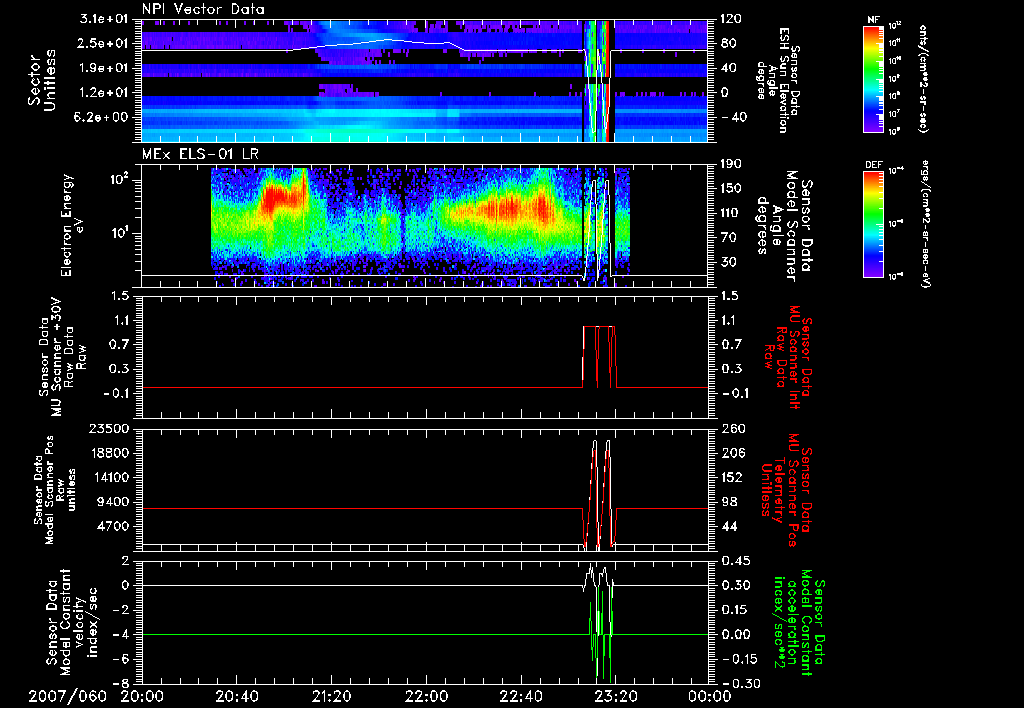Click the 'NPI Vector Data' panel title
The image size is (1024, 708).
coord(203,9)
